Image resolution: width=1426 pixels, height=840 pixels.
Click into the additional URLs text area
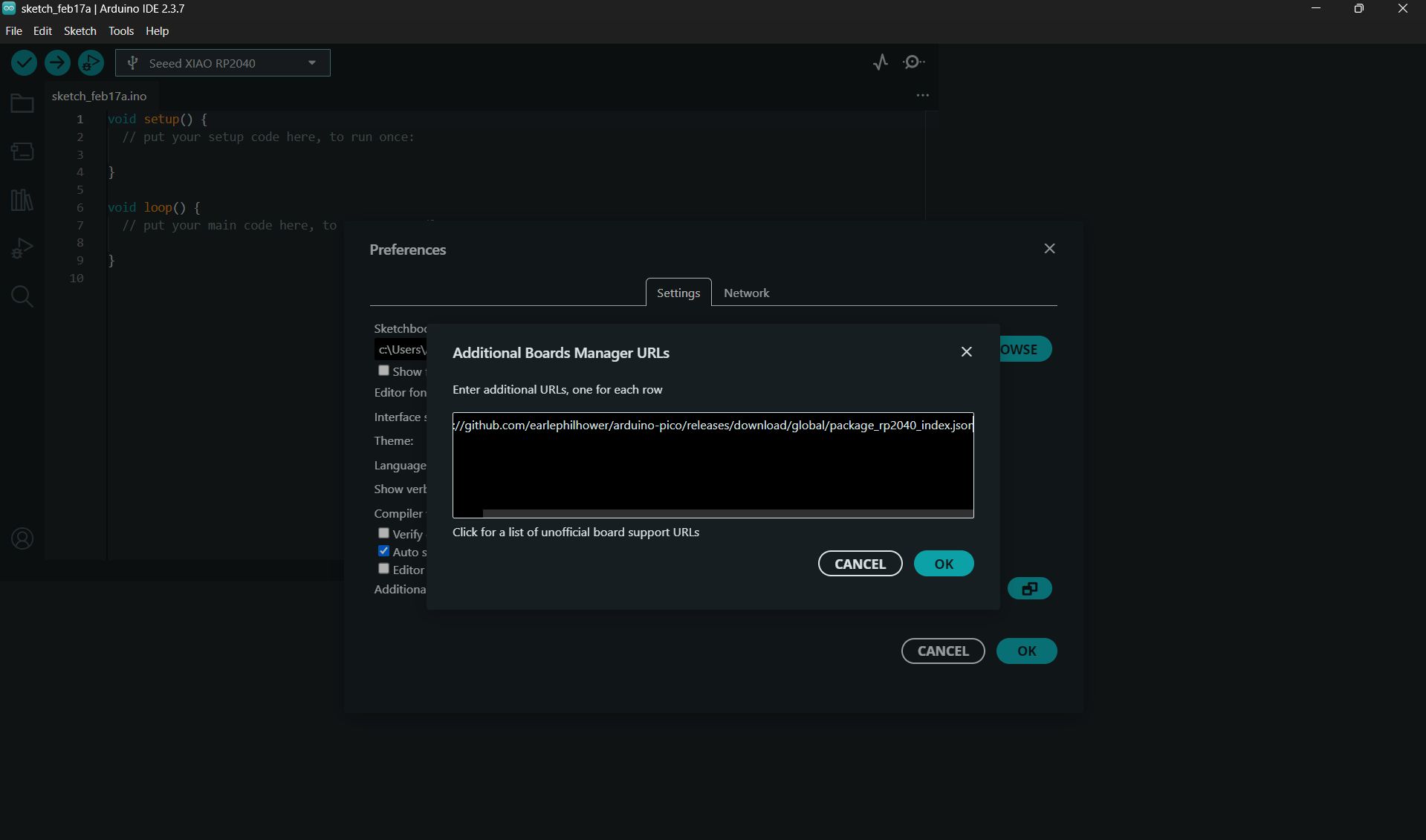[x=713, y=465]
